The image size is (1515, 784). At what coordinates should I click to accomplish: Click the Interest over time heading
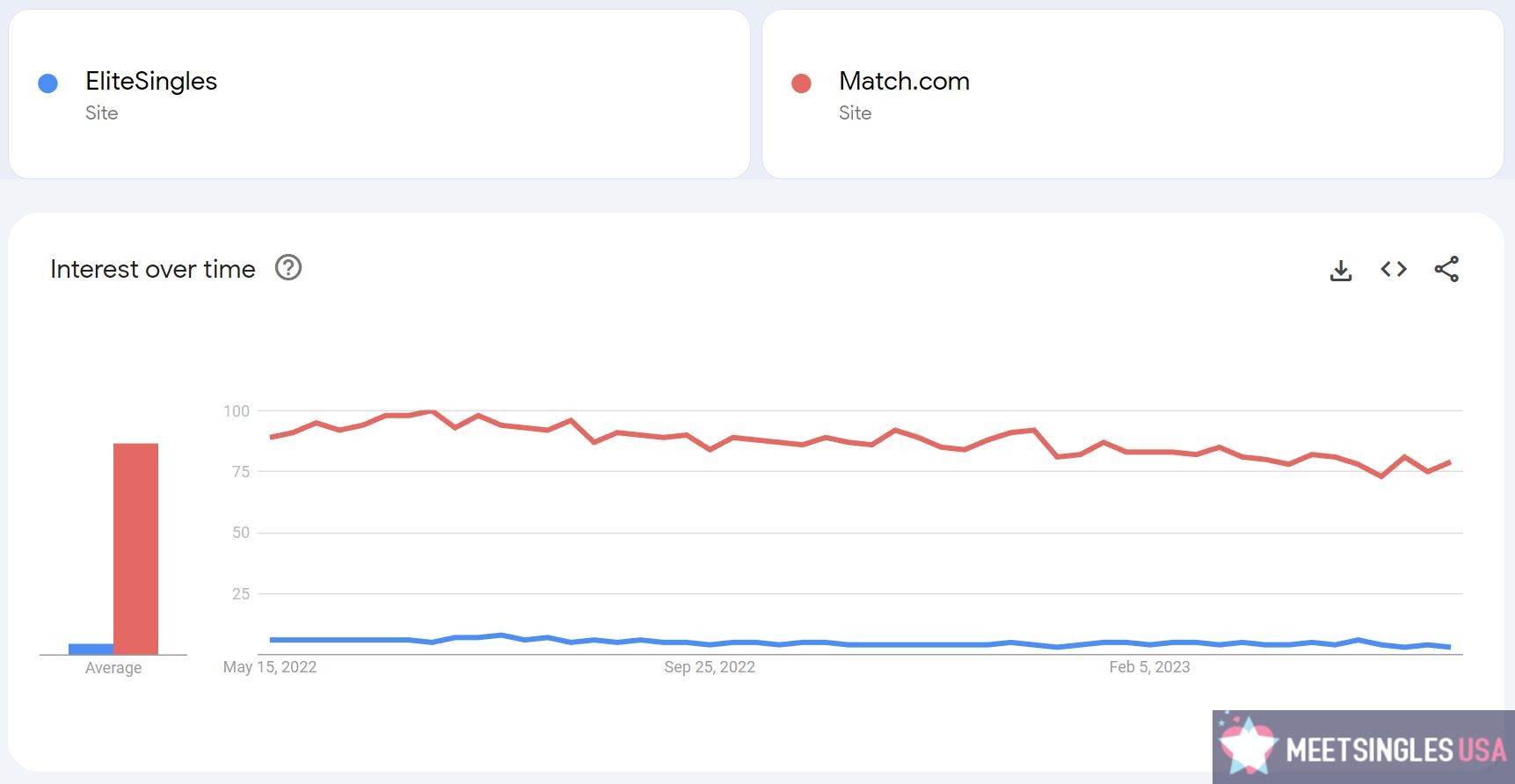pos(153,269)
